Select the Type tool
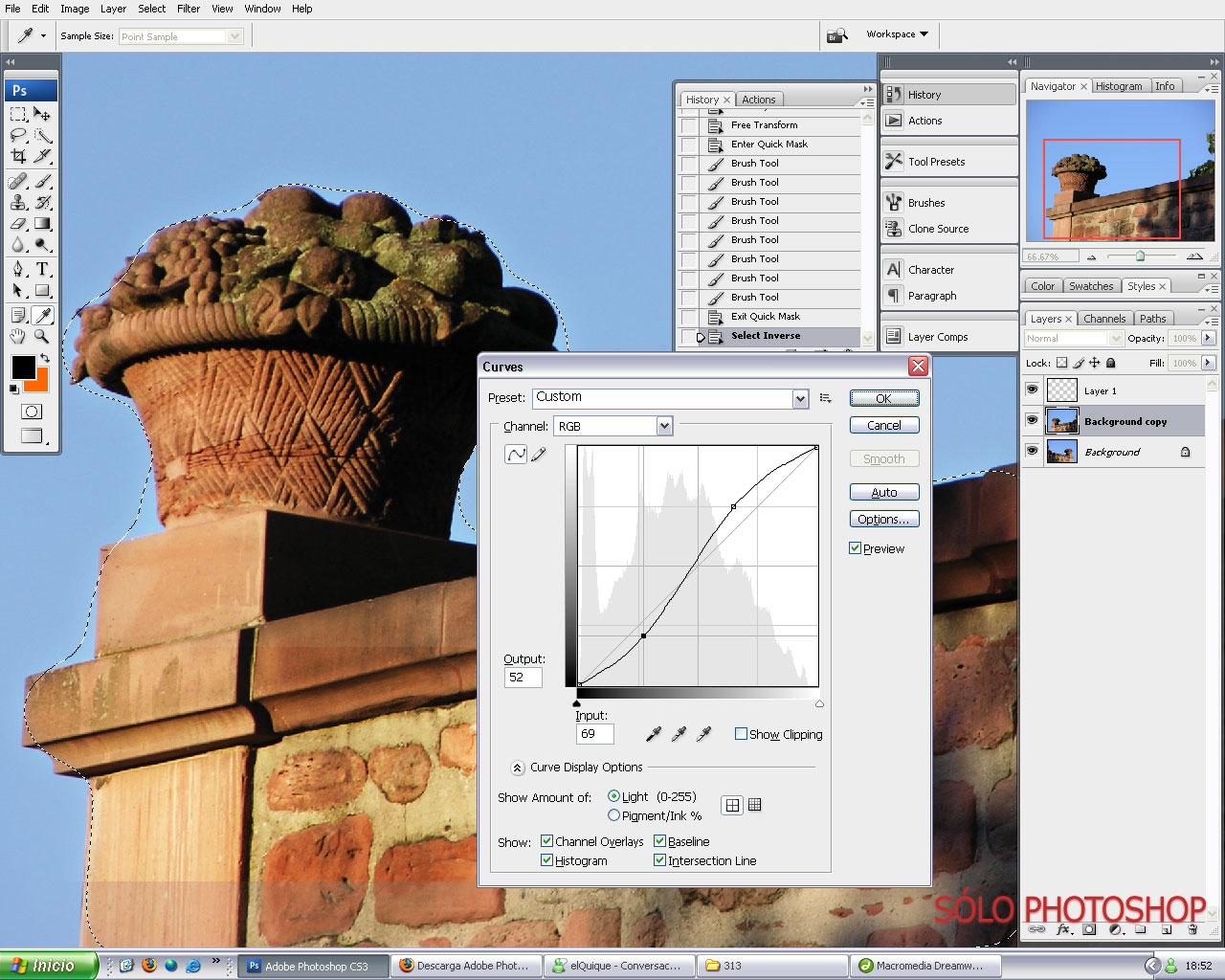1225x980 pixels. click(43, 270)
